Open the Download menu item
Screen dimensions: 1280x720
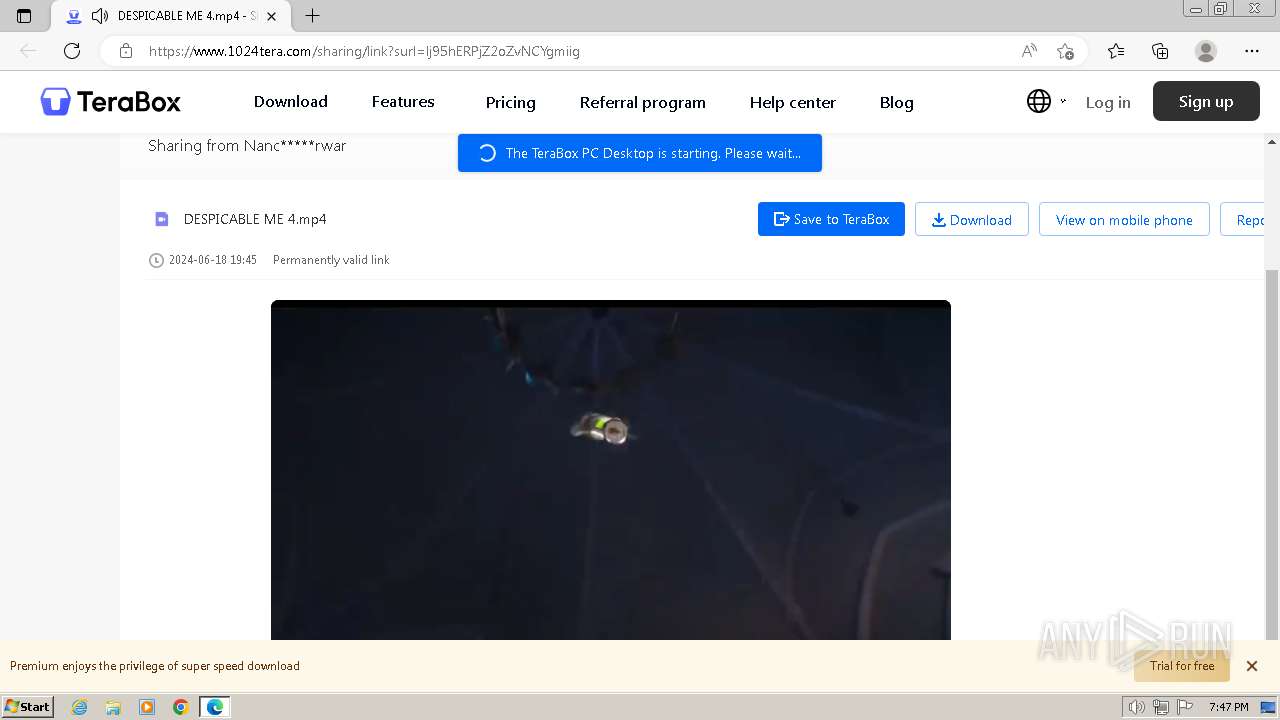click(291, 102)
